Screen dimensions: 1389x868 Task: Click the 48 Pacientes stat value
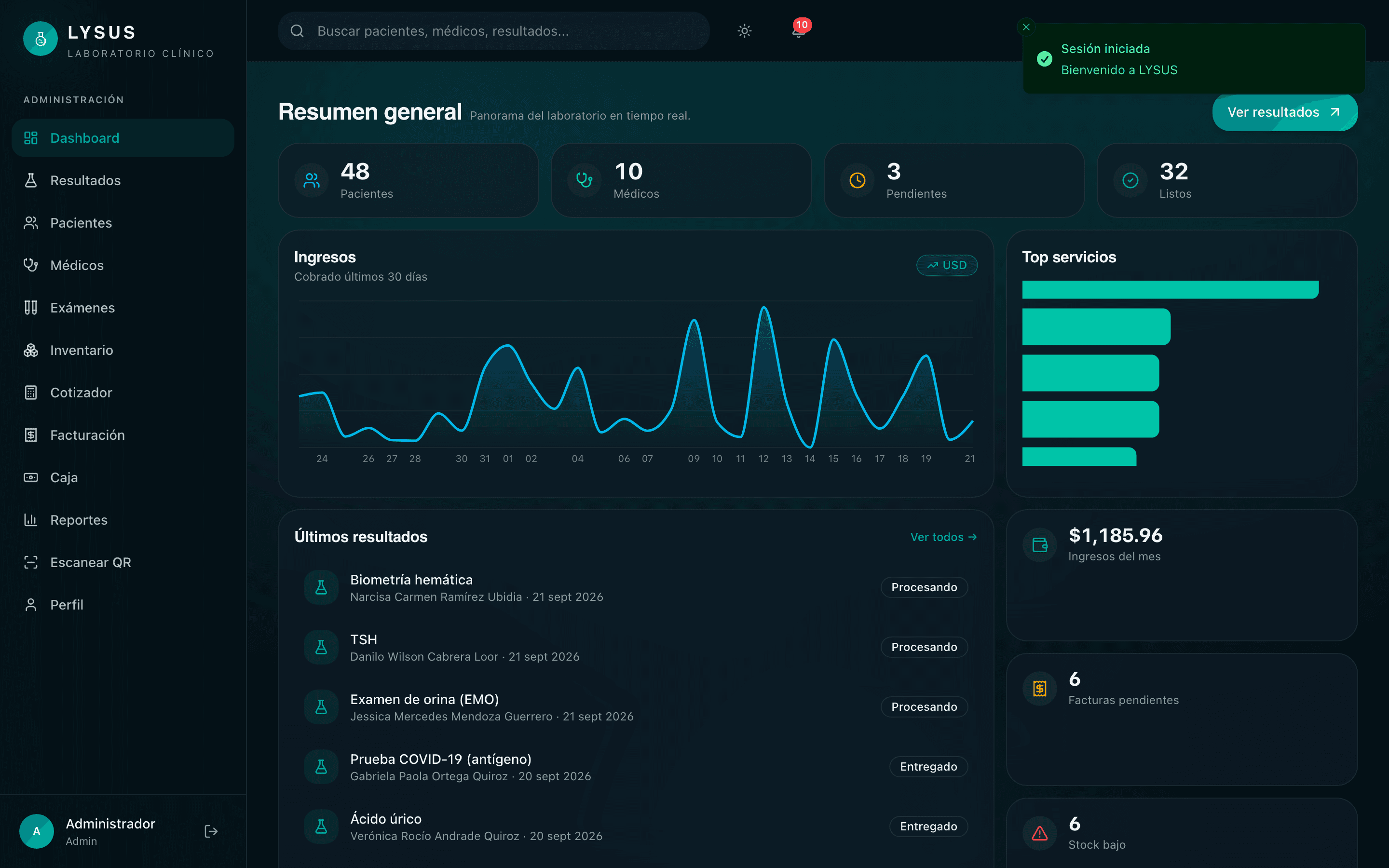click(x=355, y=171)
